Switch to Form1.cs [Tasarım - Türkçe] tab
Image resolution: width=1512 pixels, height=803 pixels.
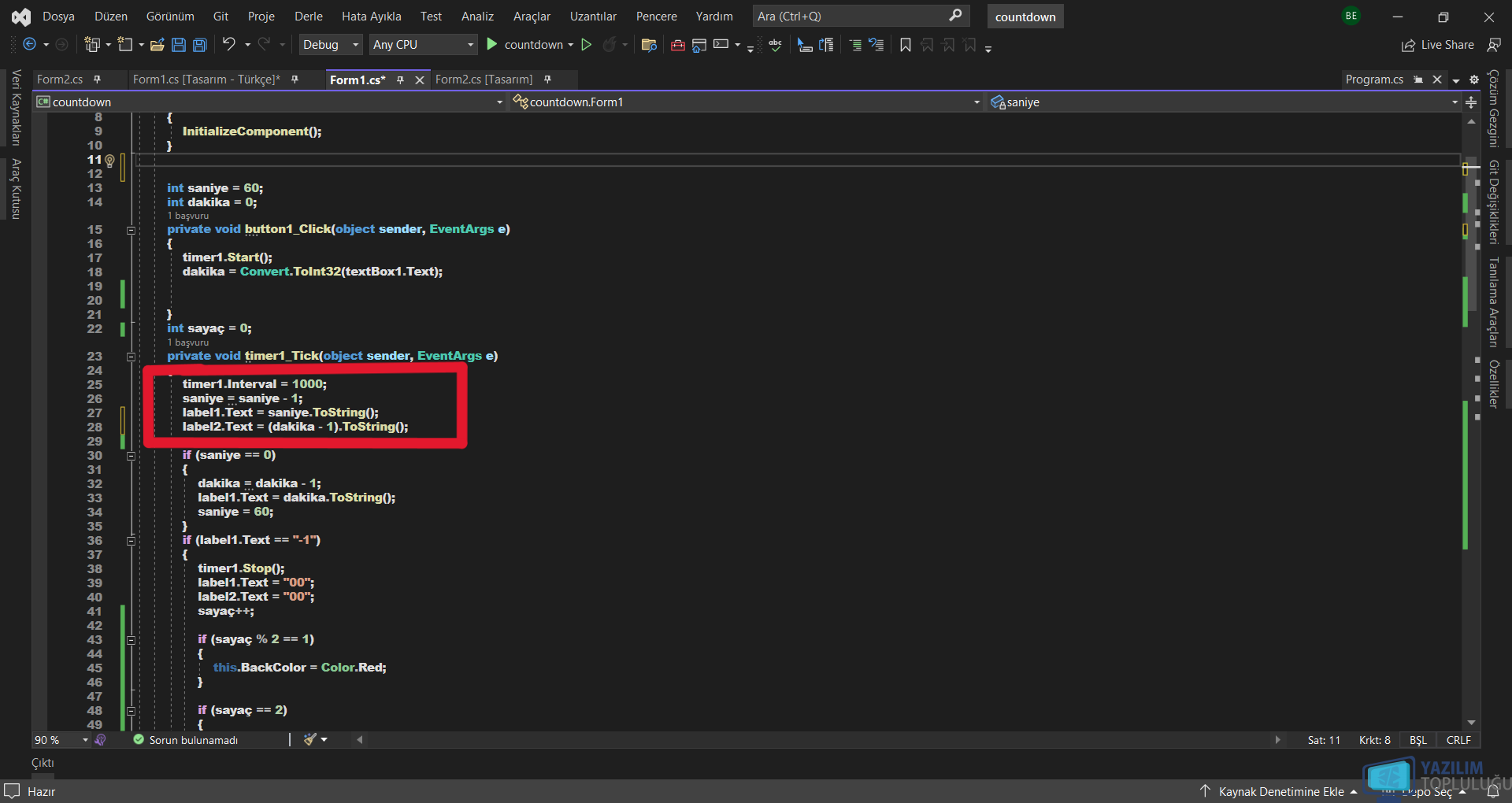206,80
